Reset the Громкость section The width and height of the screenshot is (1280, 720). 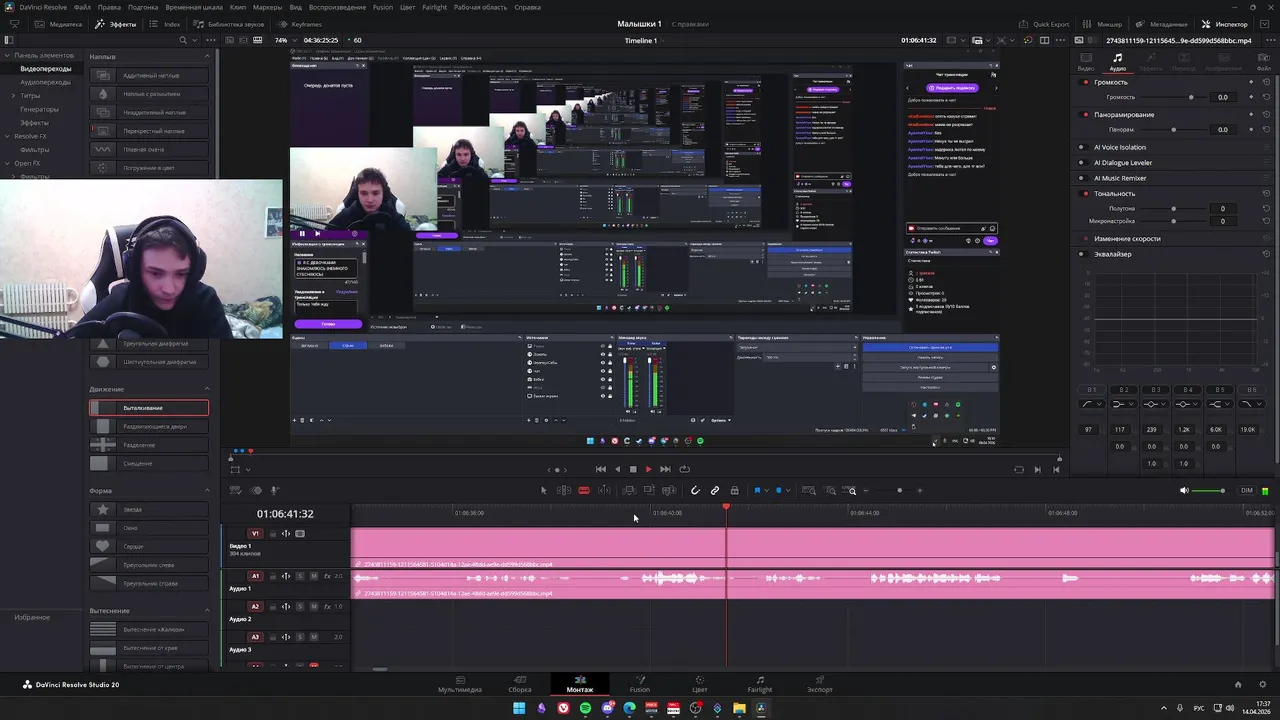1267,82
